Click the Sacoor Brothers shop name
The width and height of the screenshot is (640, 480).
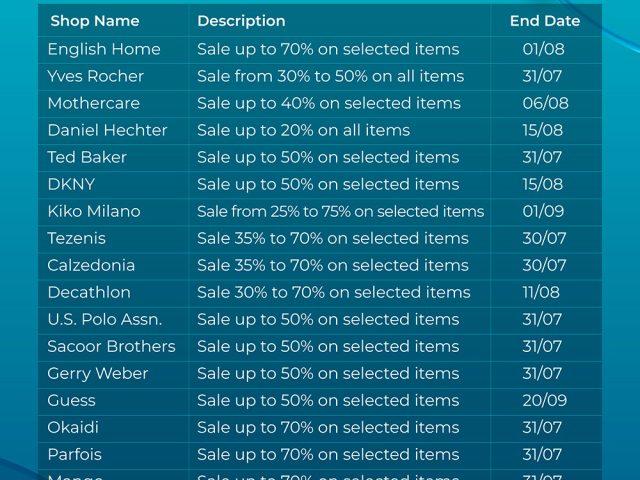111,347
